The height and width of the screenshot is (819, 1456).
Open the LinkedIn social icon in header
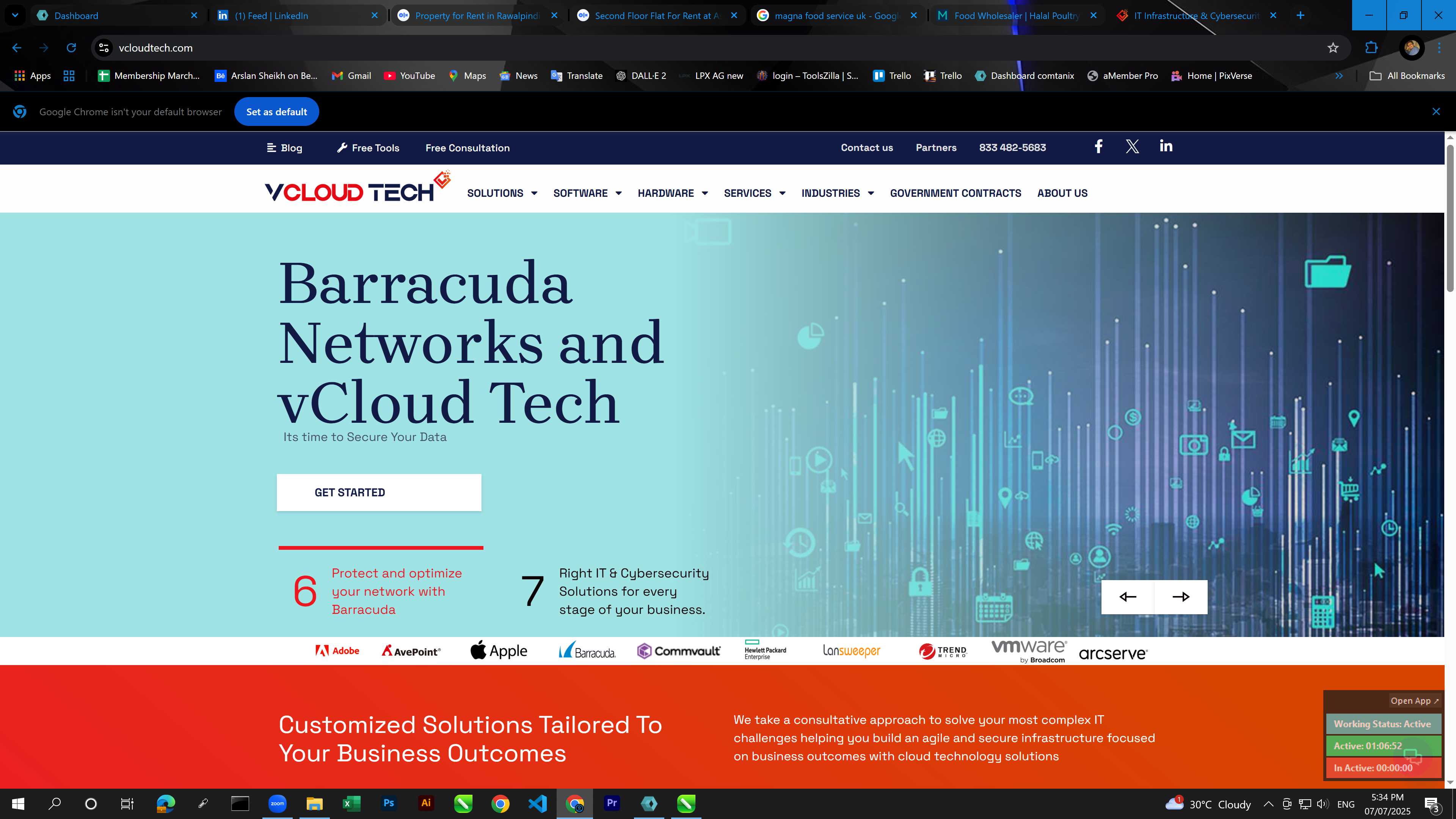[x=1166, y=146]
